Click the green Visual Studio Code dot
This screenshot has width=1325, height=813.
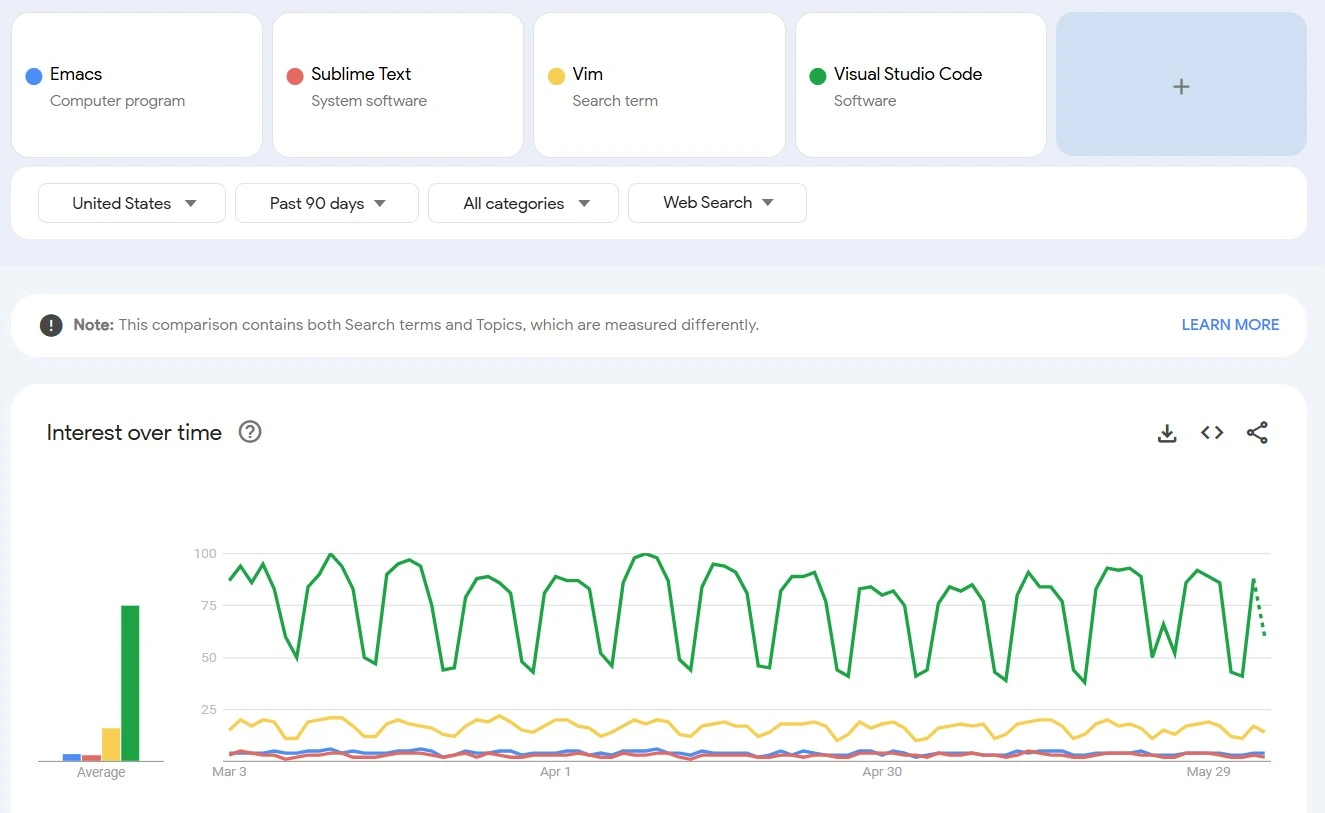pyautogui.click(x=818, y=76)
